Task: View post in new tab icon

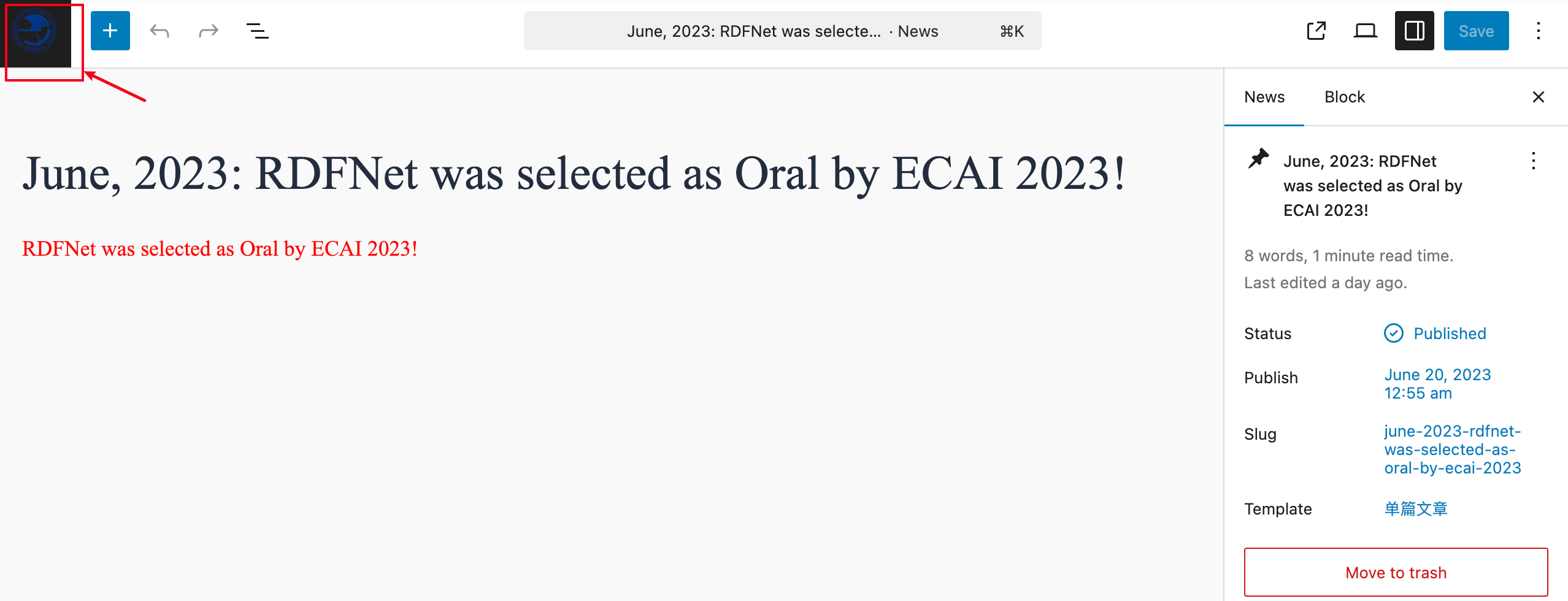Action: click(x=1316, y=31)
